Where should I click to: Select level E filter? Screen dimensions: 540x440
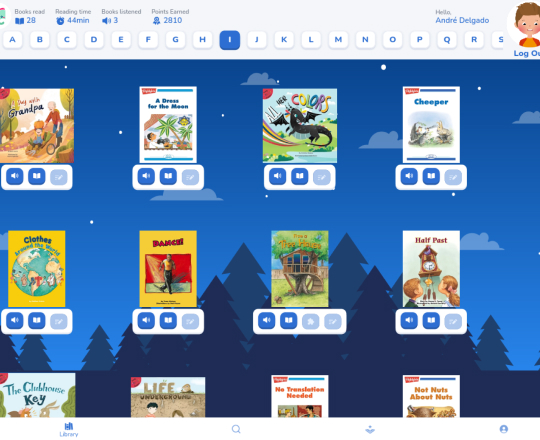click(121, 40)
